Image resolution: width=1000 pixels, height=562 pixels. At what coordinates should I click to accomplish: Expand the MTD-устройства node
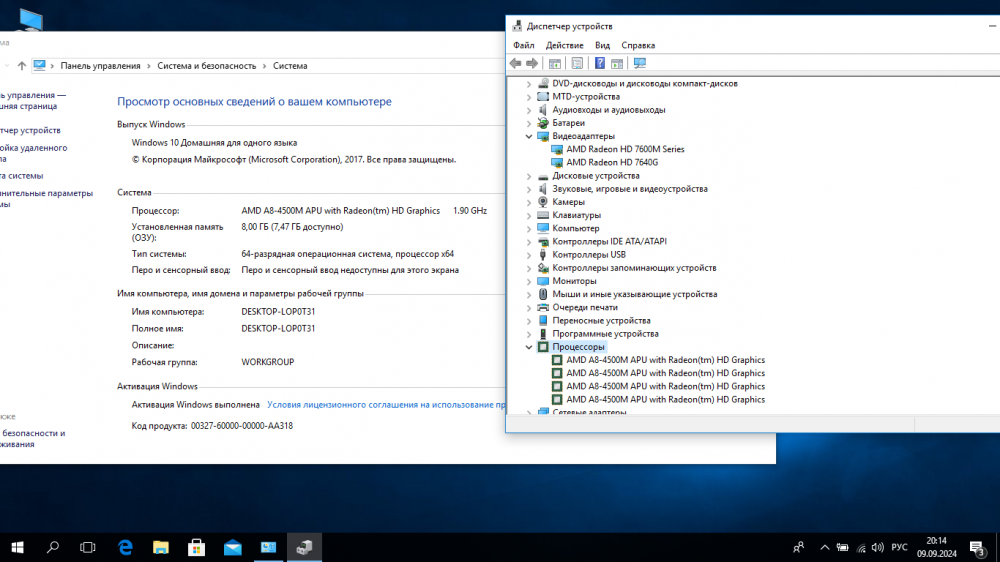point(529,97)
